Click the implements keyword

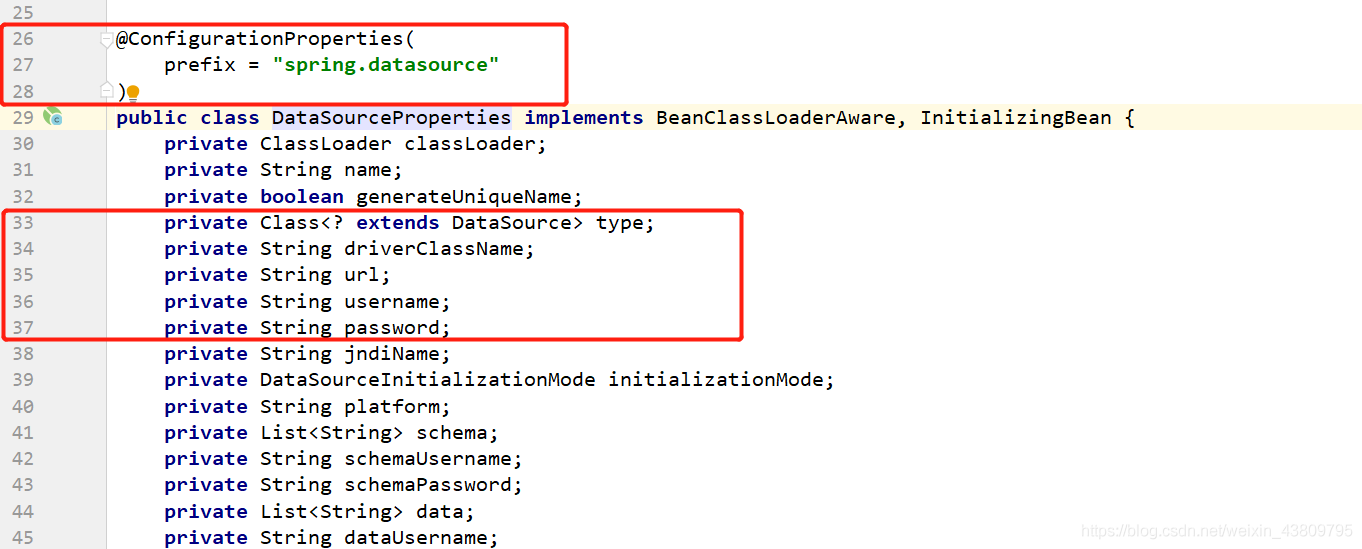584,118
